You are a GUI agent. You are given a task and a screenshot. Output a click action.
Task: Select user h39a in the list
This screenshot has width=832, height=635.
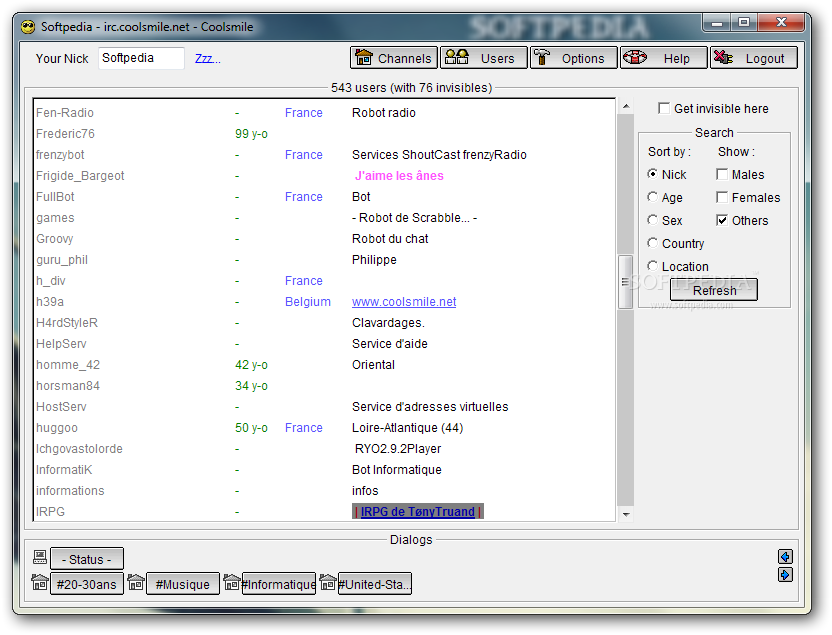[50, 302]
